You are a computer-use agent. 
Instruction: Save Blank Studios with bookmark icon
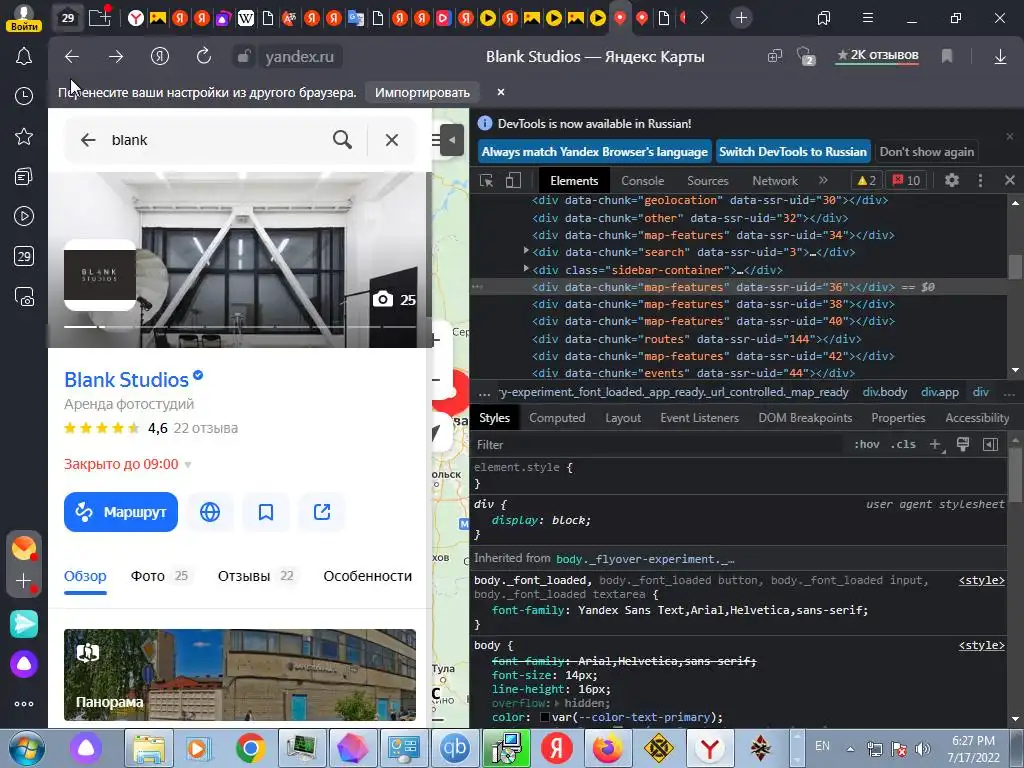pyautogui.click(x=266, y=512)
